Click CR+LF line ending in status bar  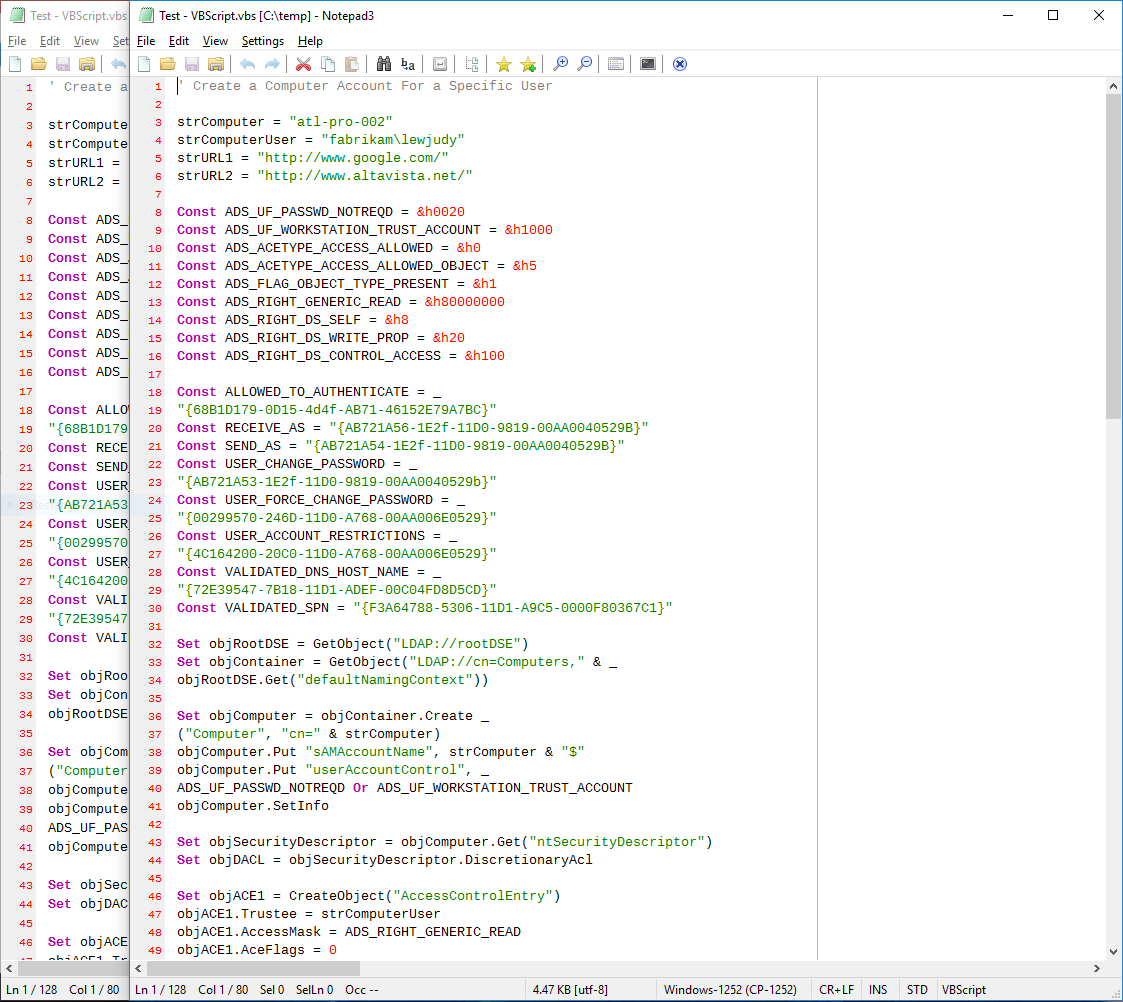pos(837,990)
